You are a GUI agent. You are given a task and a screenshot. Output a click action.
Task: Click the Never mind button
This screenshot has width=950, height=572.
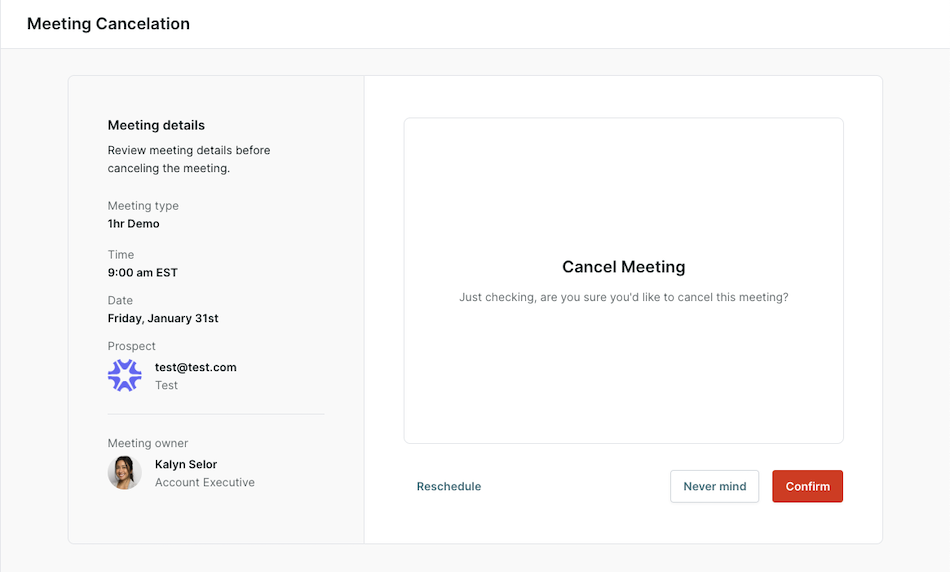coord(714,486)
